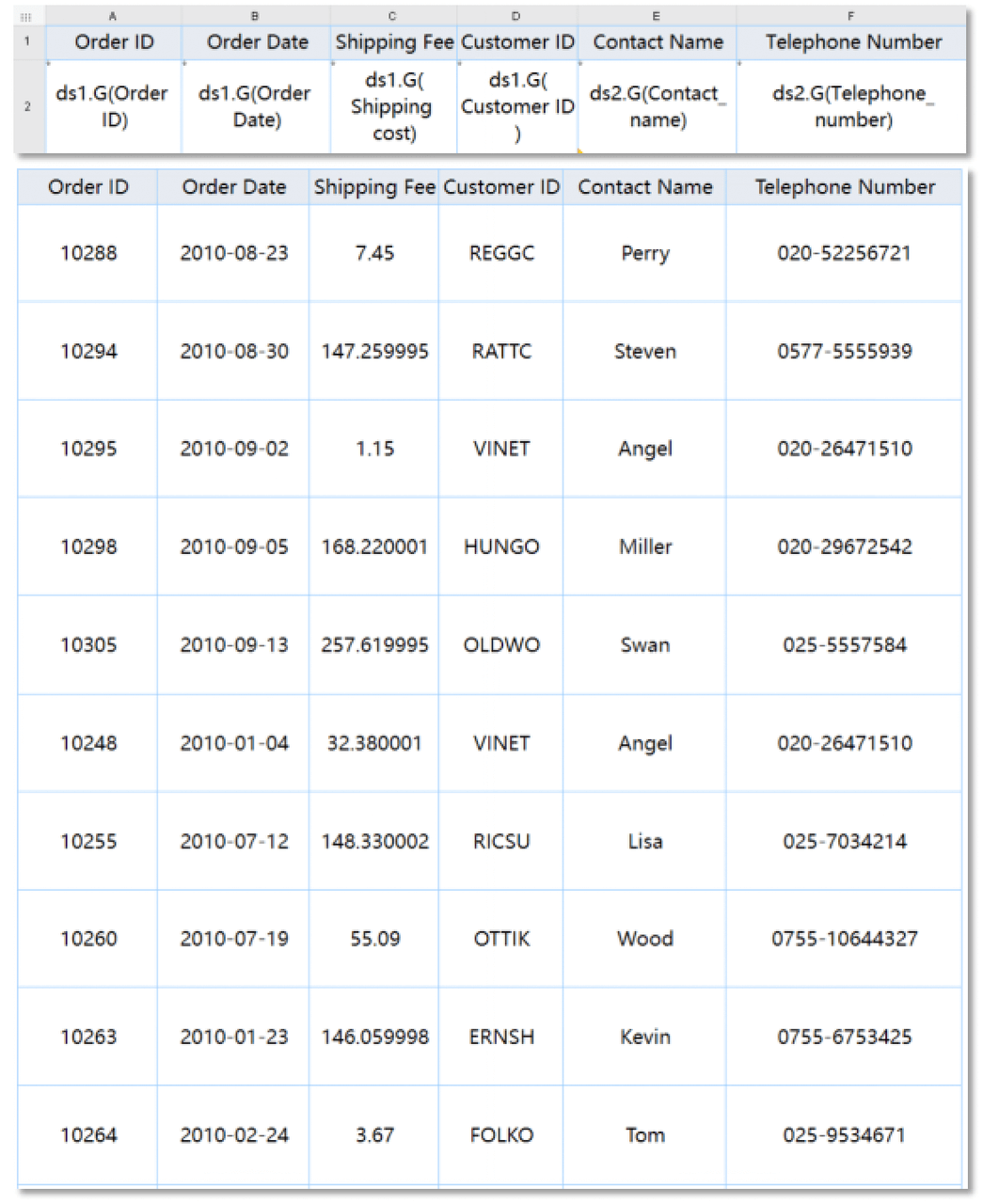Click contact name Kevin
983x1204 pixels.
[x=645, y=1038]
